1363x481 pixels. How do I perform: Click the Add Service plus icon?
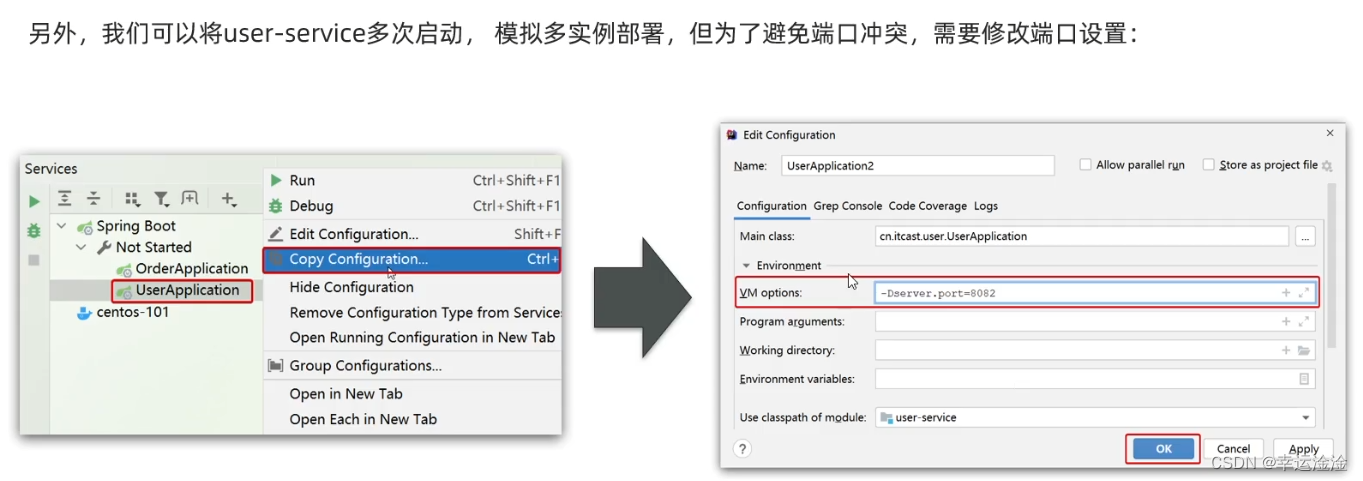tap(228, 199)
